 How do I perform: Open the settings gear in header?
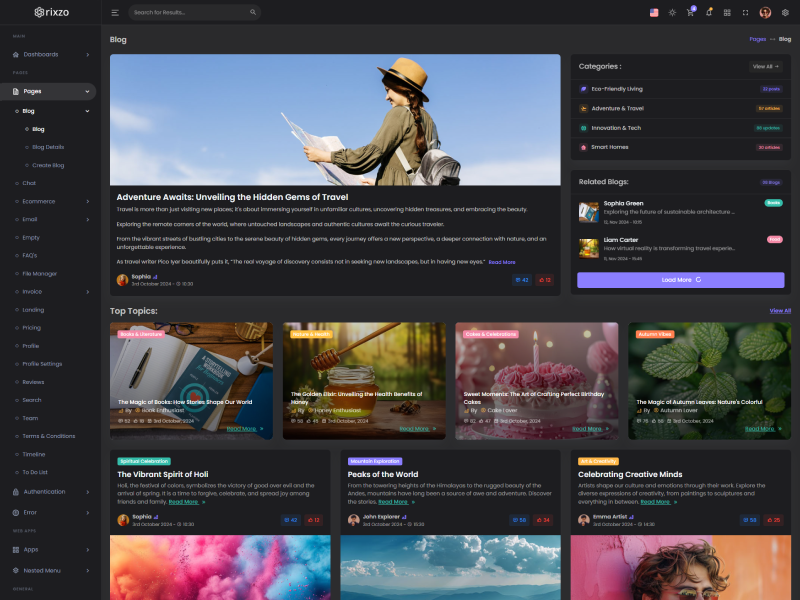pyautogui.click(x=785, y=13)
